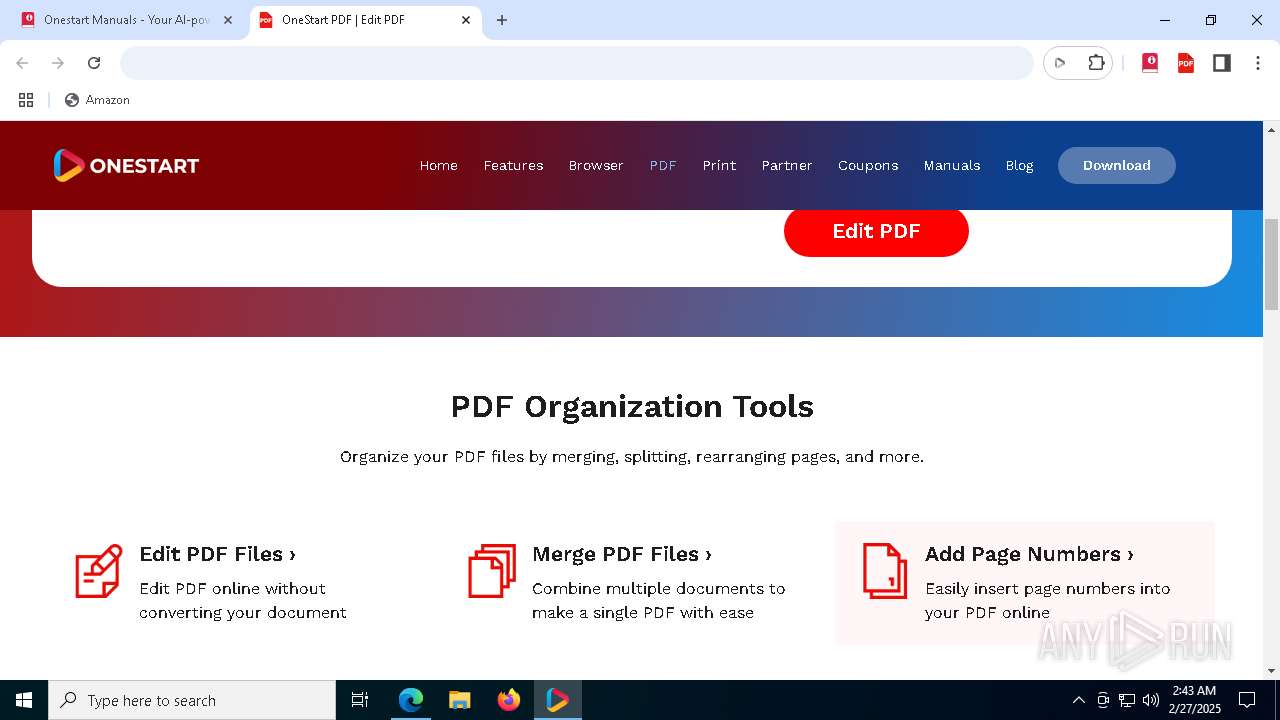Open the Add Page Numbers link
This screenshot has height=720, width=1280.
1029,554
